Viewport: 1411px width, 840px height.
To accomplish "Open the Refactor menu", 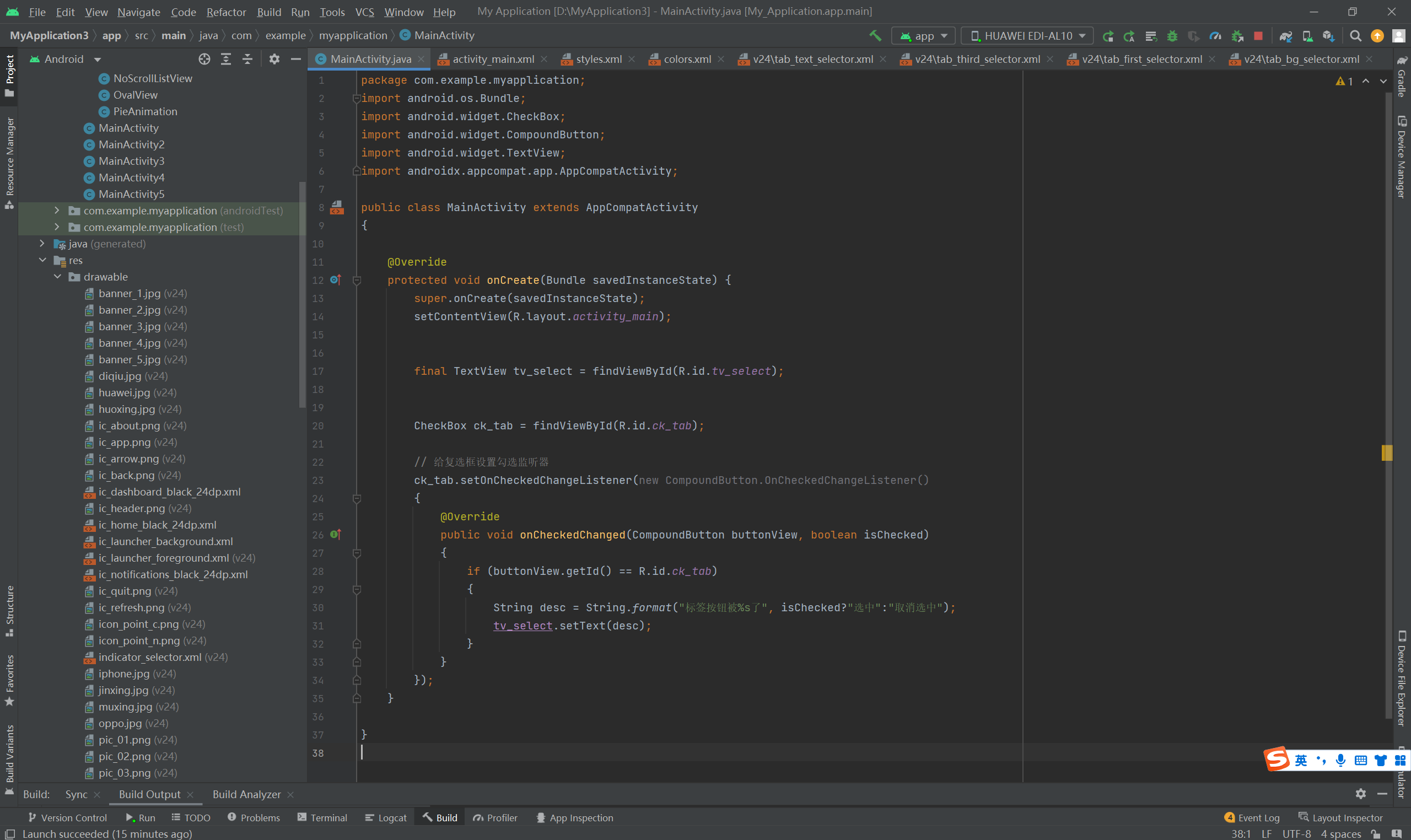I will 226,12.
